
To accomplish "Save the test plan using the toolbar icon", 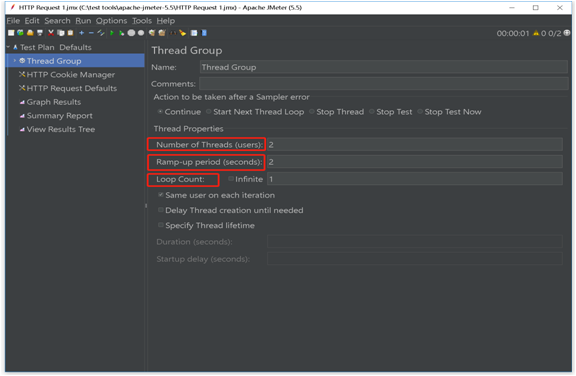I will 40,33.
